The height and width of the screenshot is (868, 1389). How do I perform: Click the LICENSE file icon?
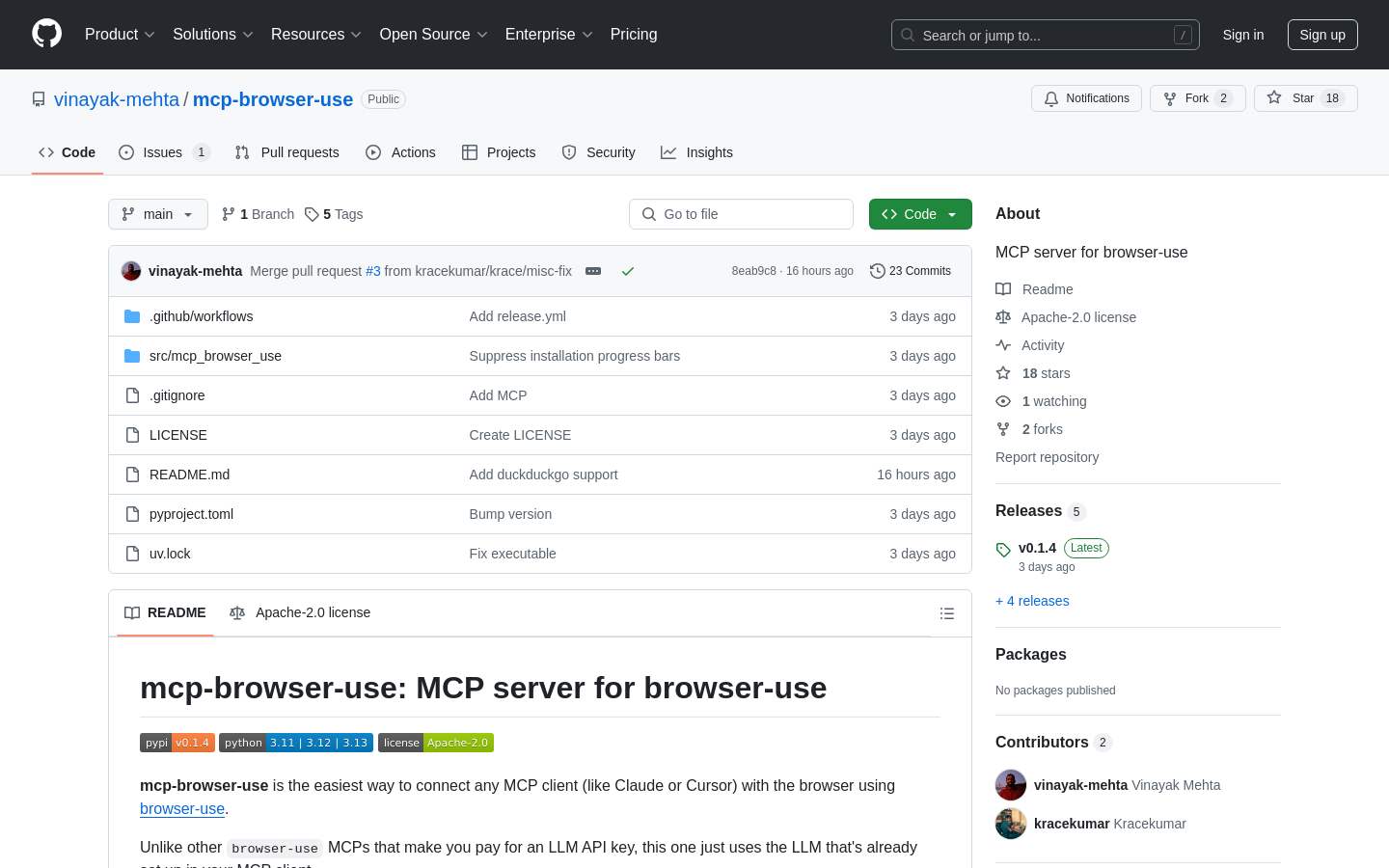[x=132, y=435]
